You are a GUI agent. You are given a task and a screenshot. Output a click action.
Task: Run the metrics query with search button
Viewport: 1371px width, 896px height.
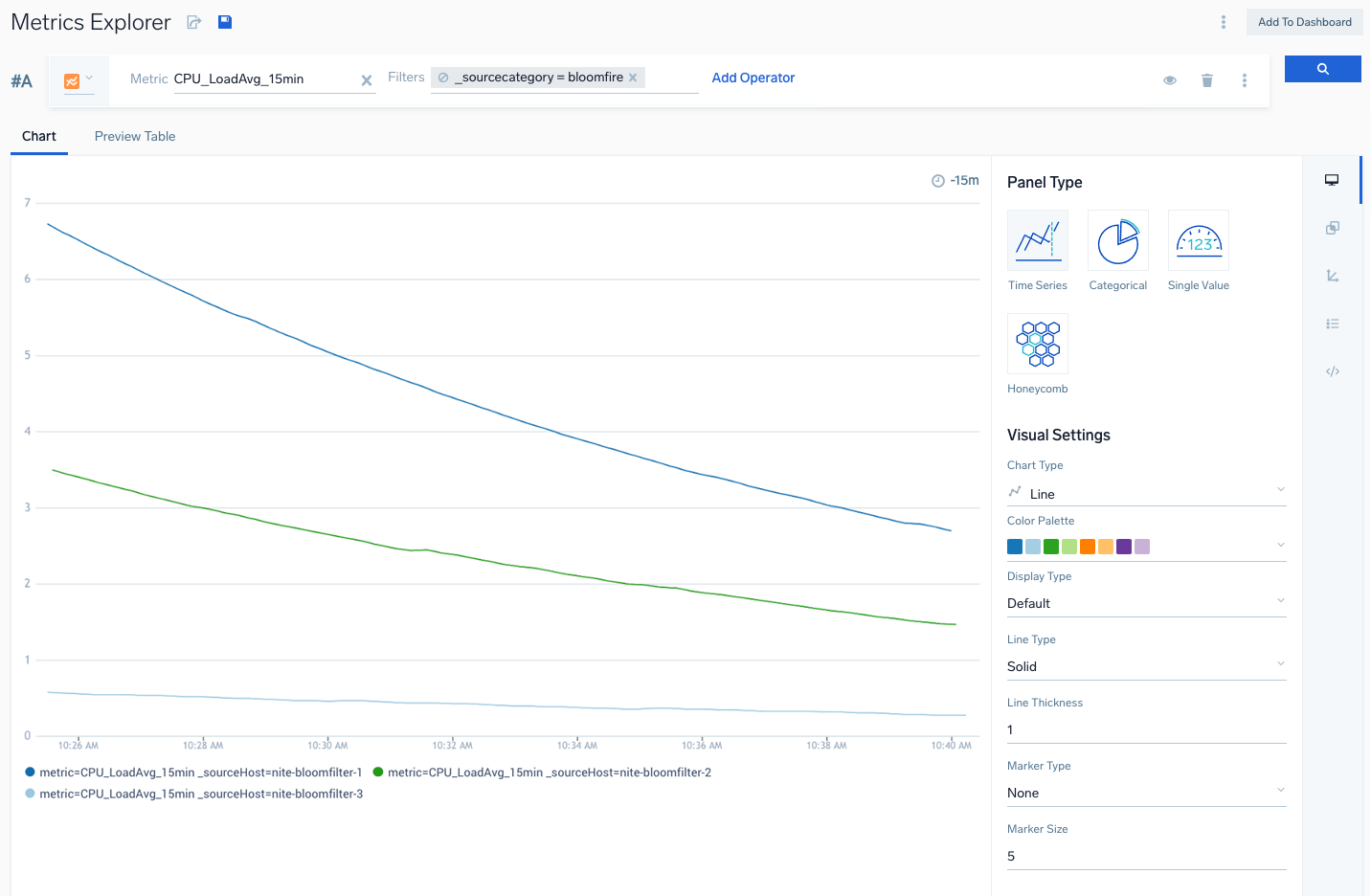pyautogui.click(x=1322, y=69)
